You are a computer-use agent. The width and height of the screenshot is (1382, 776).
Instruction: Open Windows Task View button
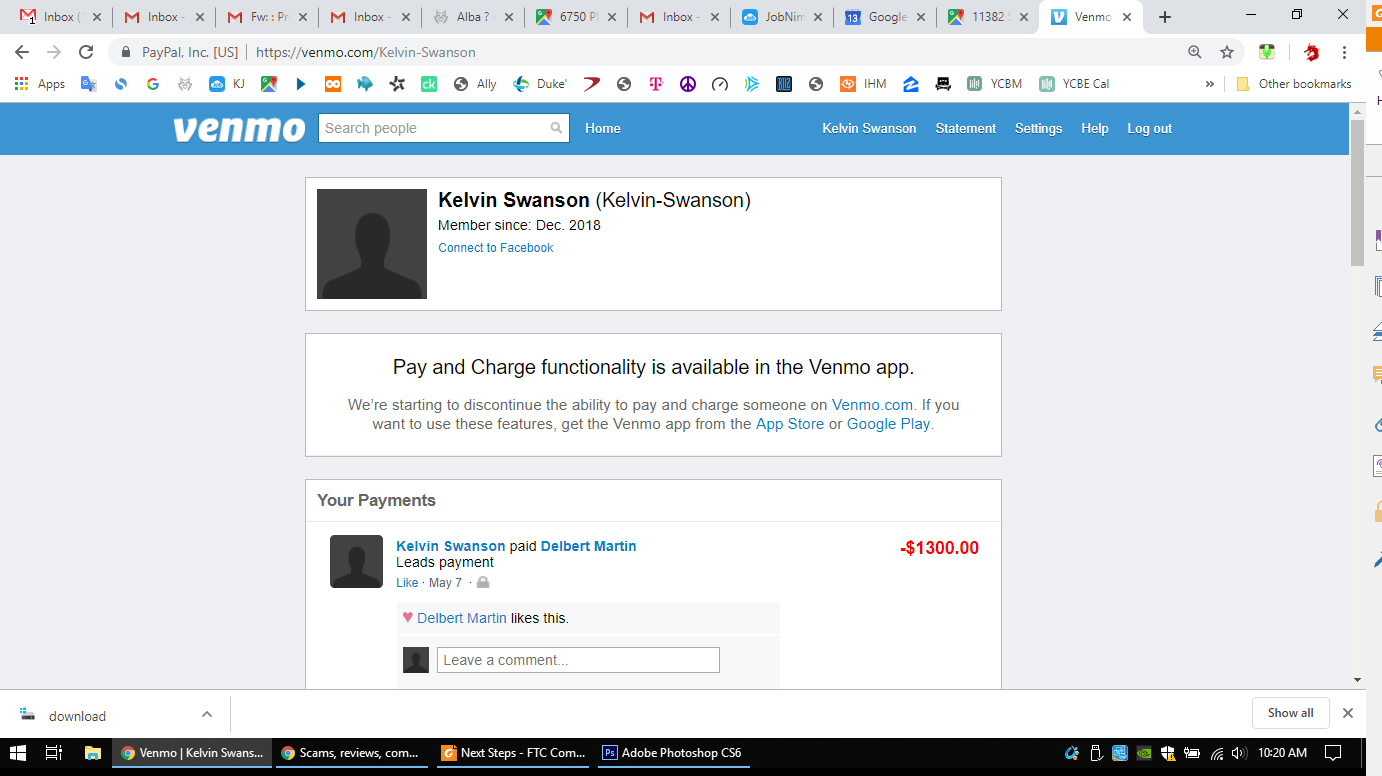pyautogui.click(x=54, y=753)
